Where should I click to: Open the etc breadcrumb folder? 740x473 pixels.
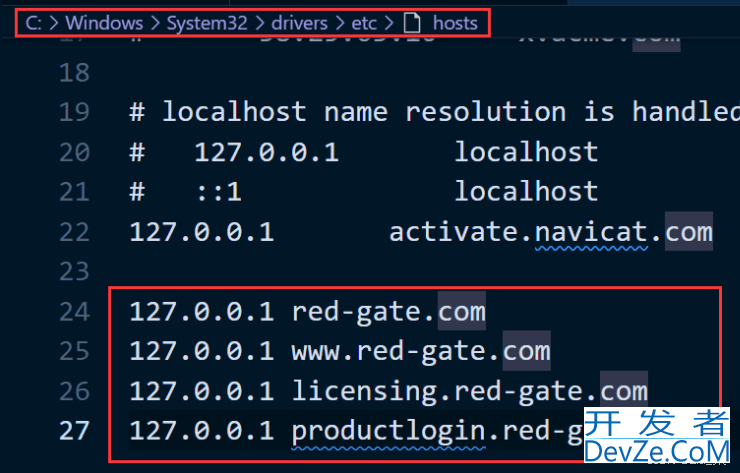[x=364, y=23]
